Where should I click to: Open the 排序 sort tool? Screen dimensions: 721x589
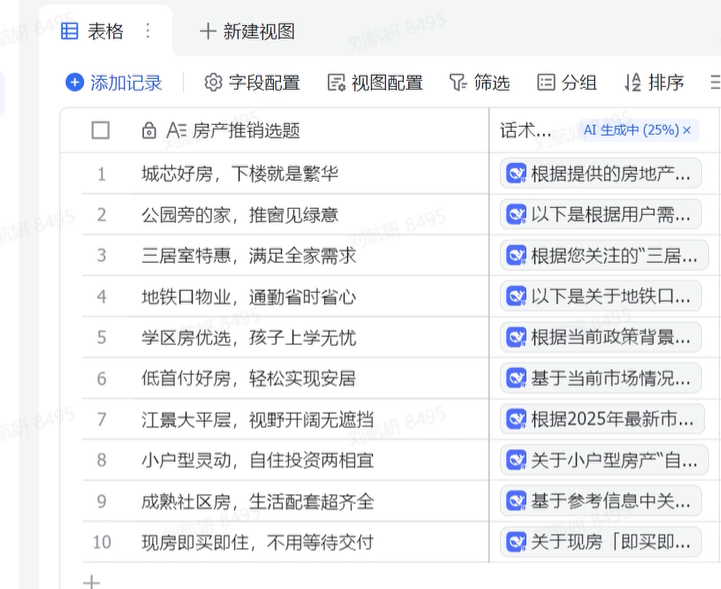click(654, 83)
